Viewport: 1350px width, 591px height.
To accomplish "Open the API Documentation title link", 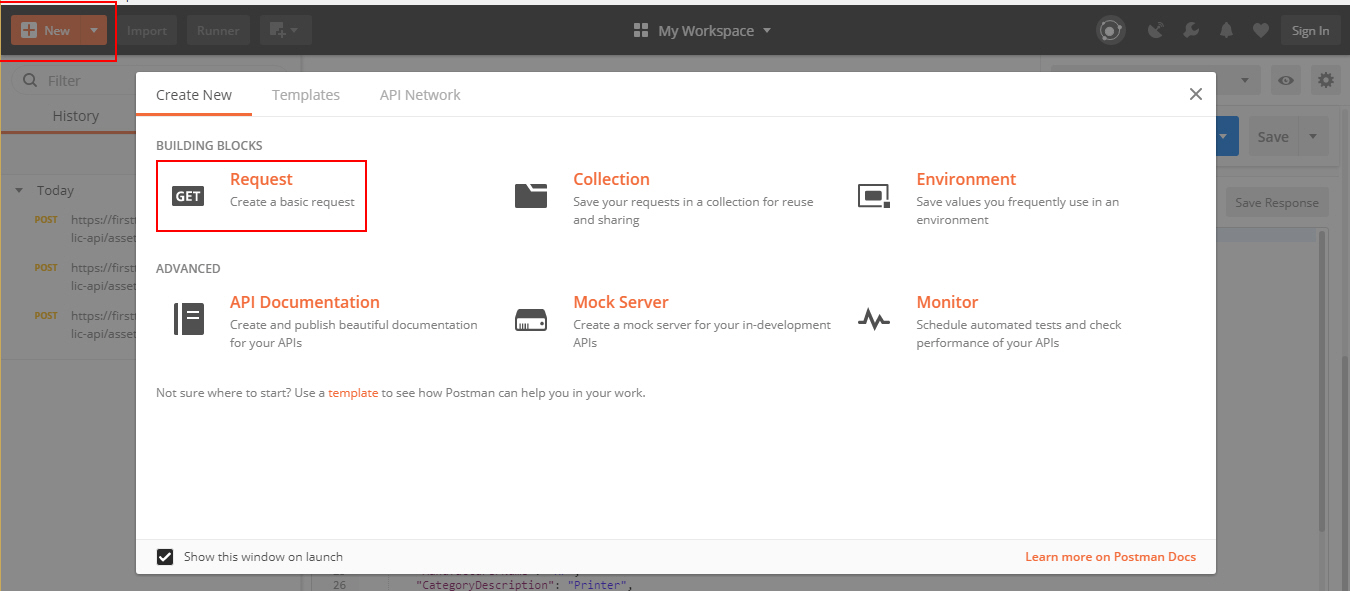I will pyautogui.click(x=305, y=302).
